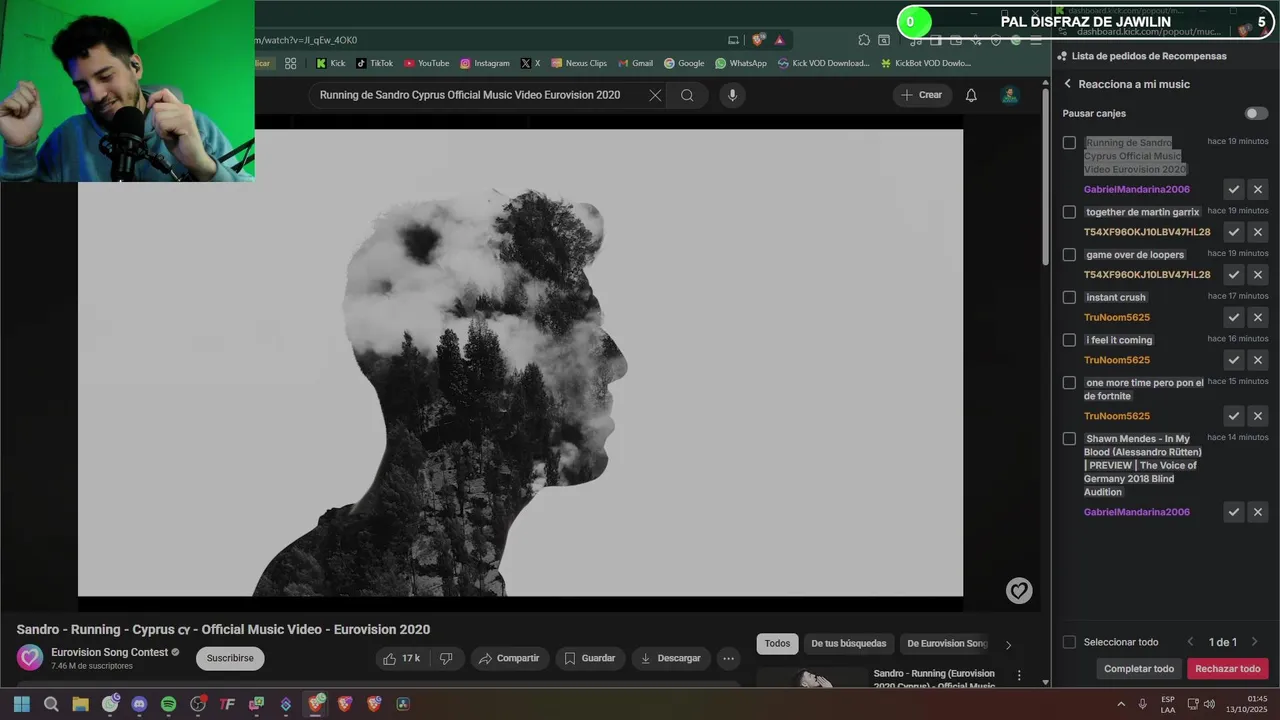Image resolution: width=1280 pixels, height=720 pixels.
Task: Select De tus búsquedas filter chip
Action: point(849,644)
